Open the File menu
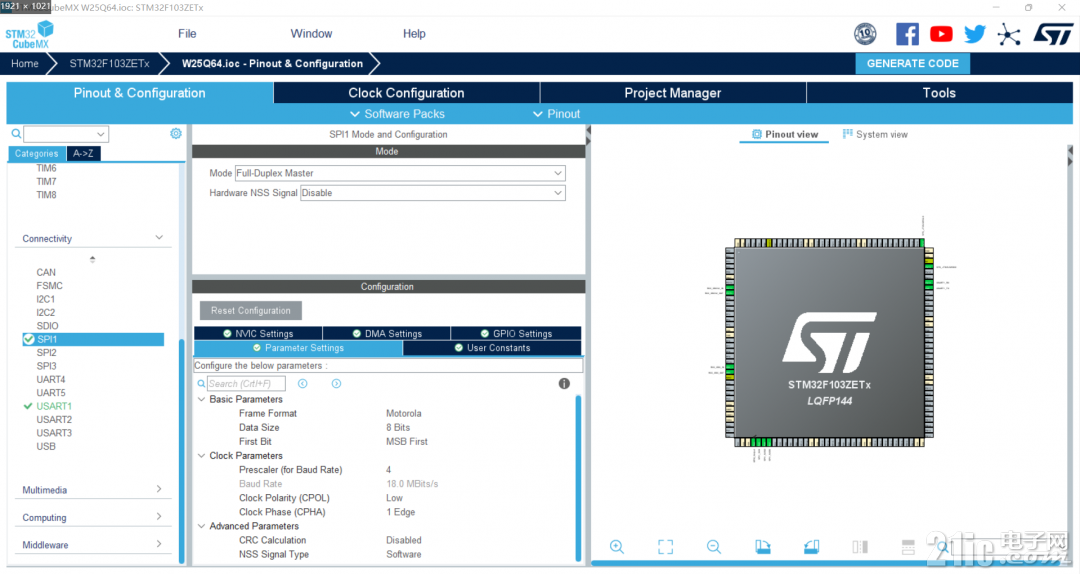1080x574 pixels. 187,34
